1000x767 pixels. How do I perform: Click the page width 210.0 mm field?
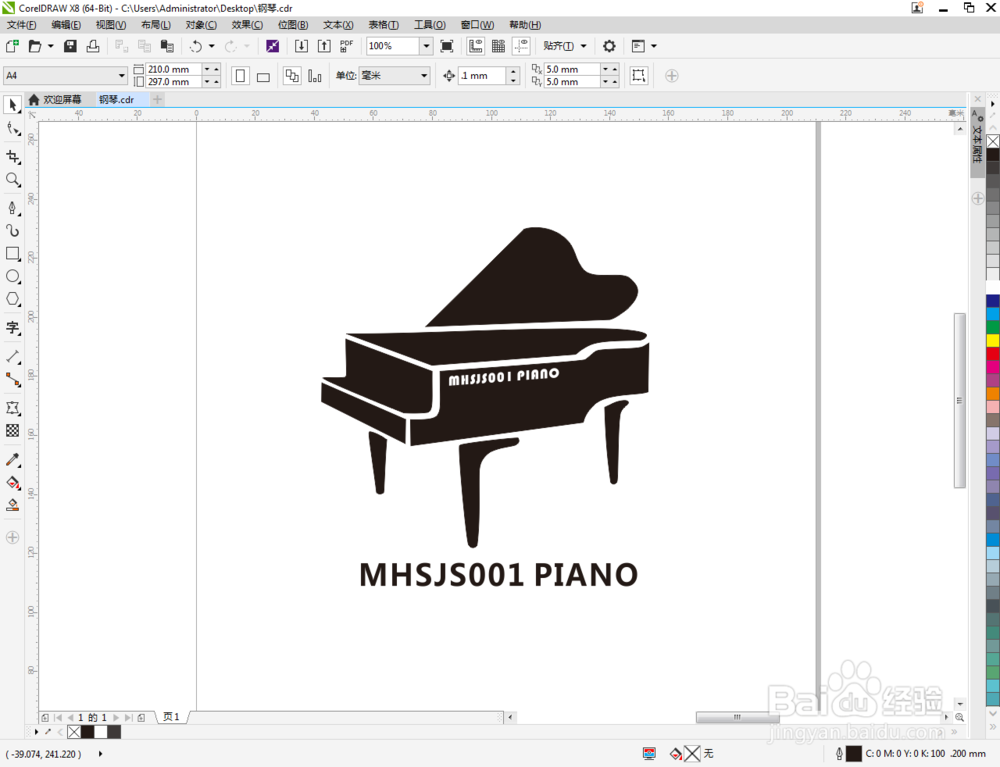[x=173, y=69]
